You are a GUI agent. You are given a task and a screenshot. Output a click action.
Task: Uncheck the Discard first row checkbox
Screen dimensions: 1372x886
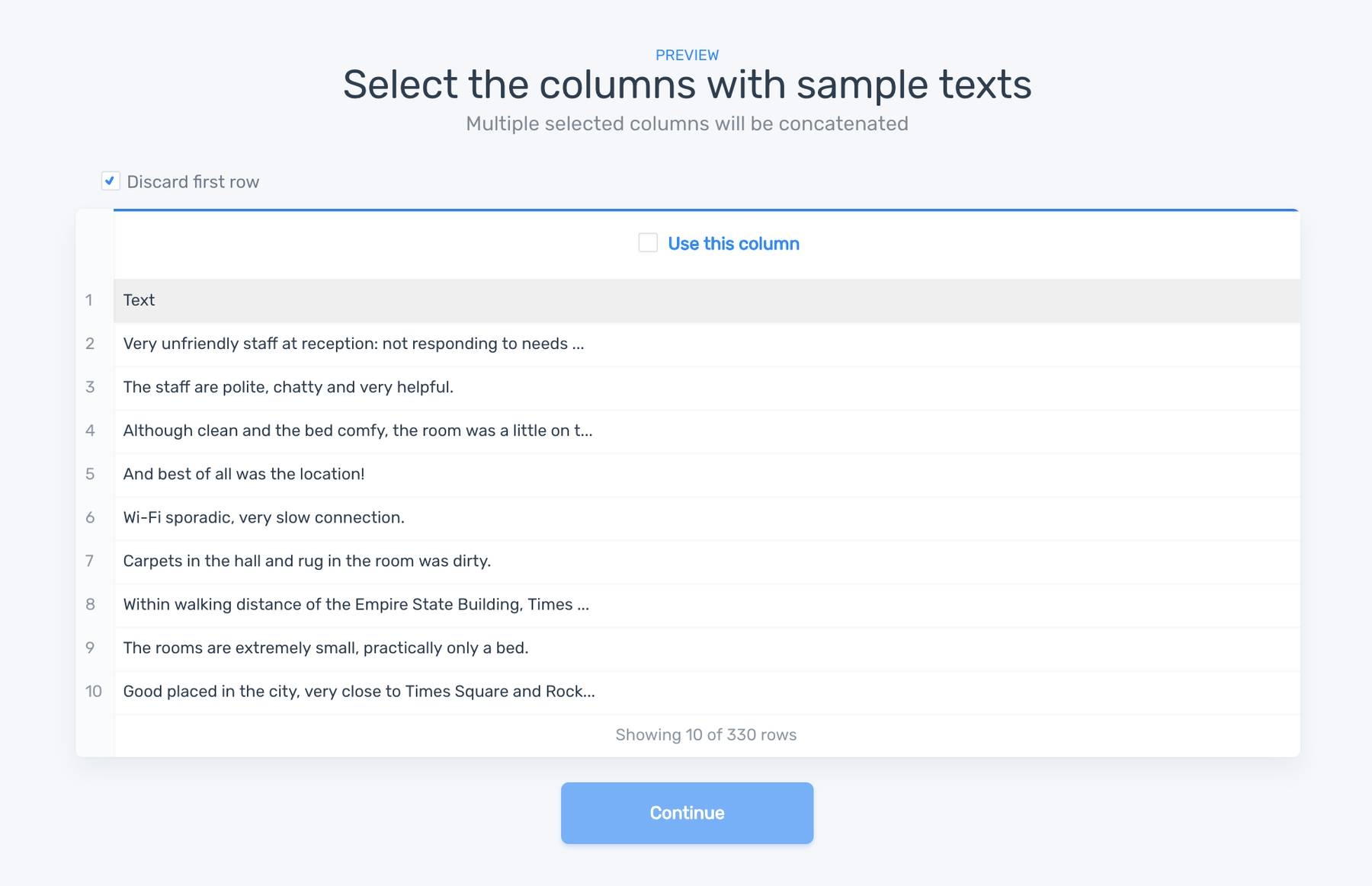(111, 181)
